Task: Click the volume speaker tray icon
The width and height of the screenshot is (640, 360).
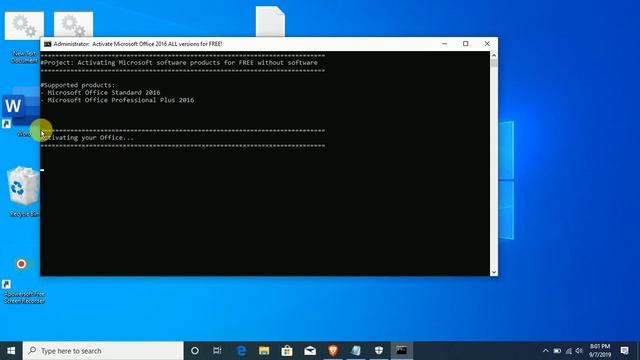Action: 579,351
